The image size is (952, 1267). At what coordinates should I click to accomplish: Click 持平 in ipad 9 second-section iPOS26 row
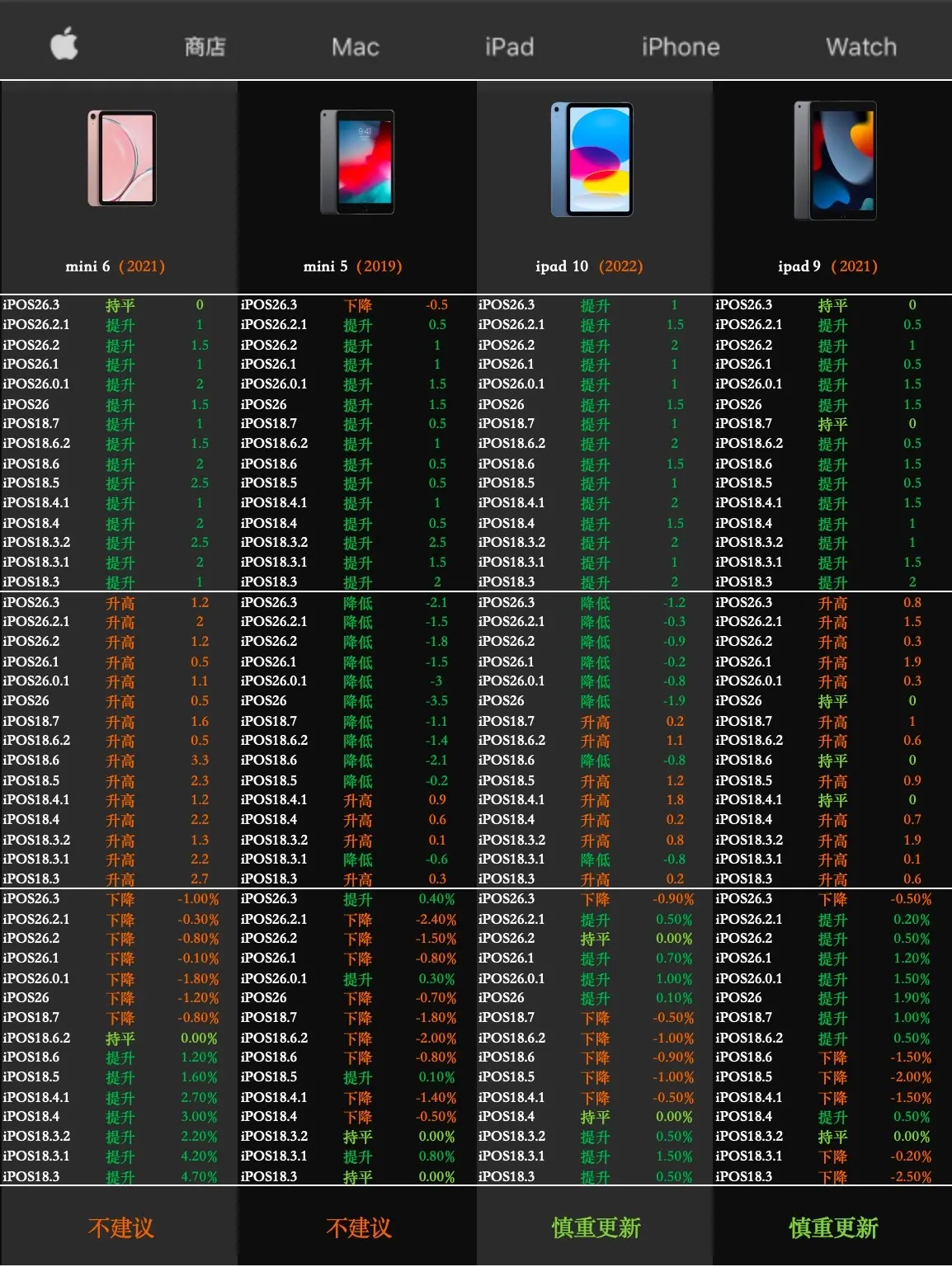click(832, 701)
